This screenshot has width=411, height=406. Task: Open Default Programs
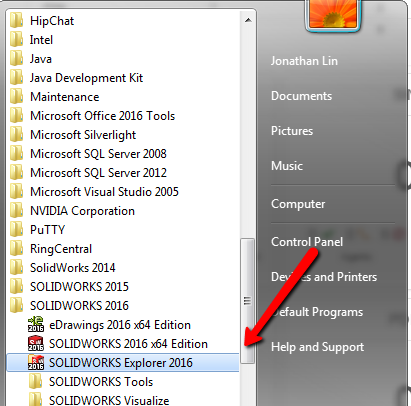coord(317,312)
